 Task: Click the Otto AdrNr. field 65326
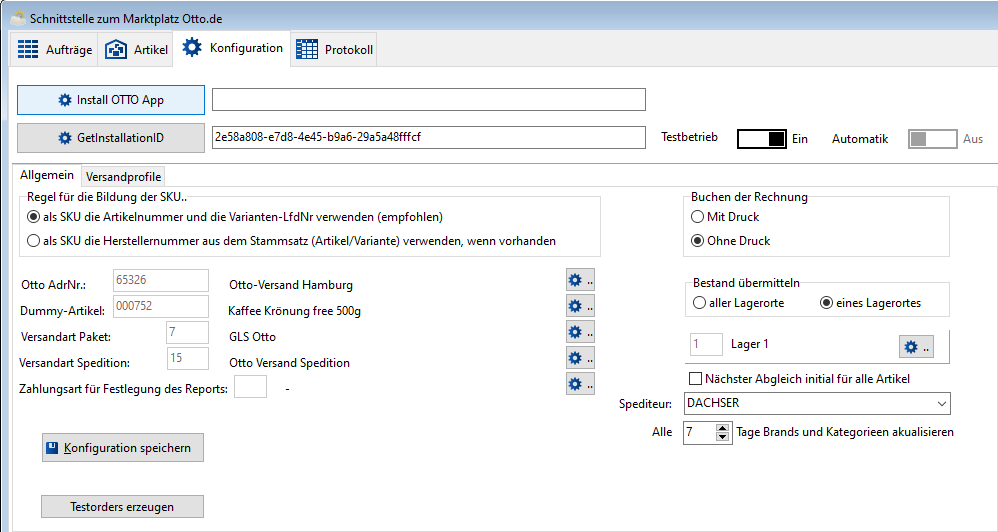[161, 280]
